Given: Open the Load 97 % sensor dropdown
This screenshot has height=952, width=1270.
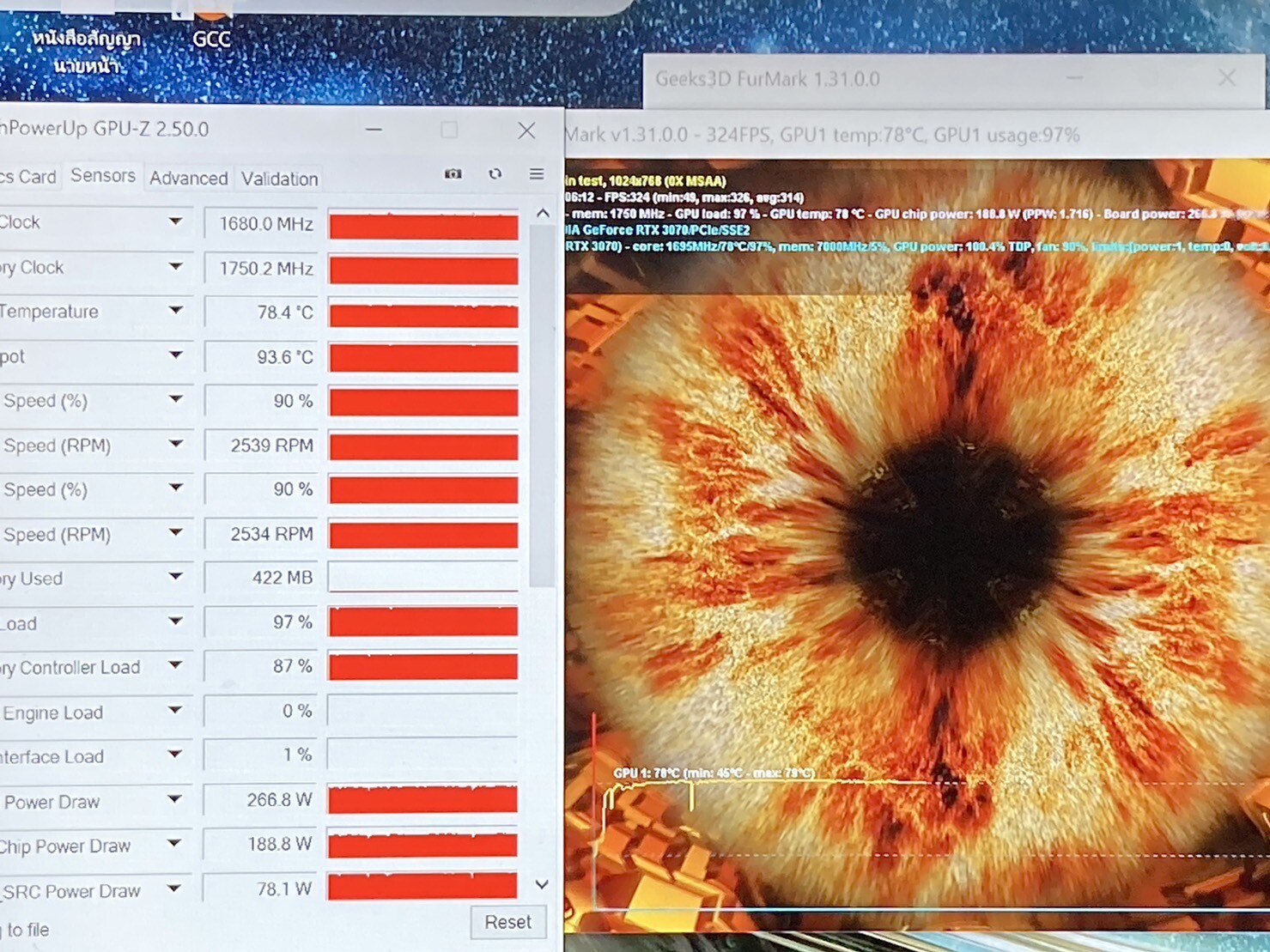Looking at the screenshot, I should 175,621.
